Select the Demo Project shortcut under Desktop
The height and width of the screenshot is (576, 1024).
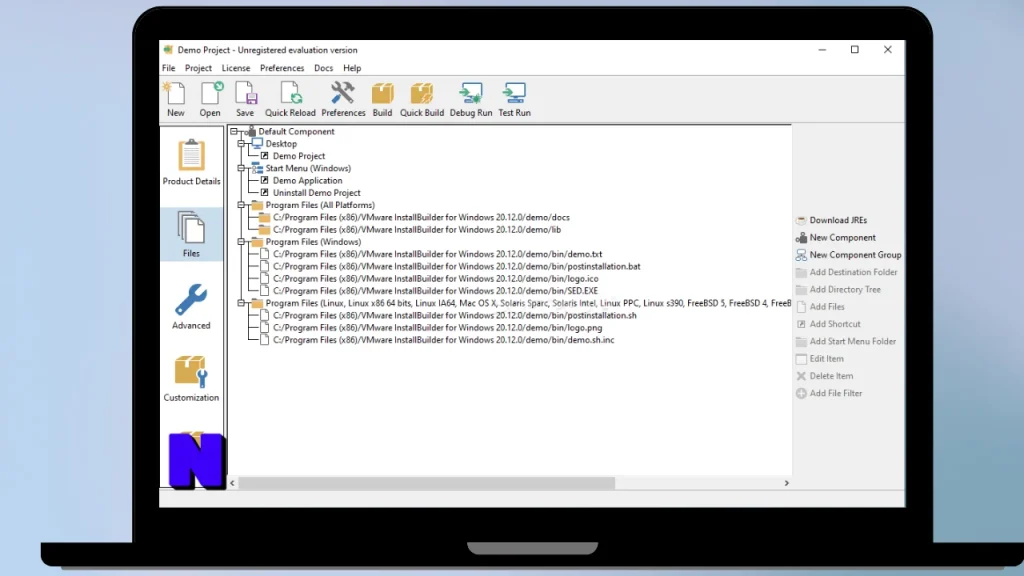pos(298,156)
